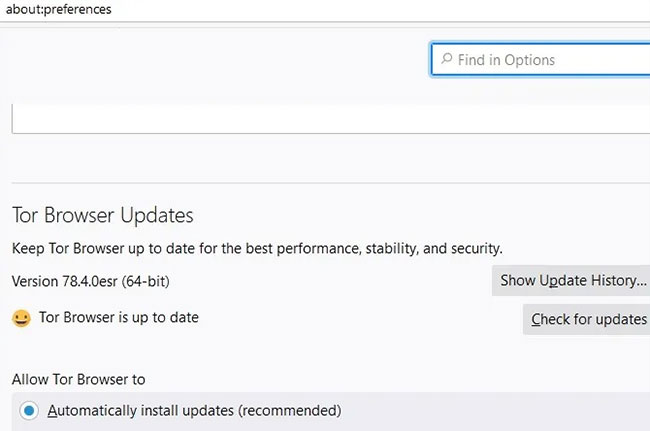This screenshot has height=431, width=650.
Task: Click the word 'Updates' in the section heading
Action: coord(157,215)
